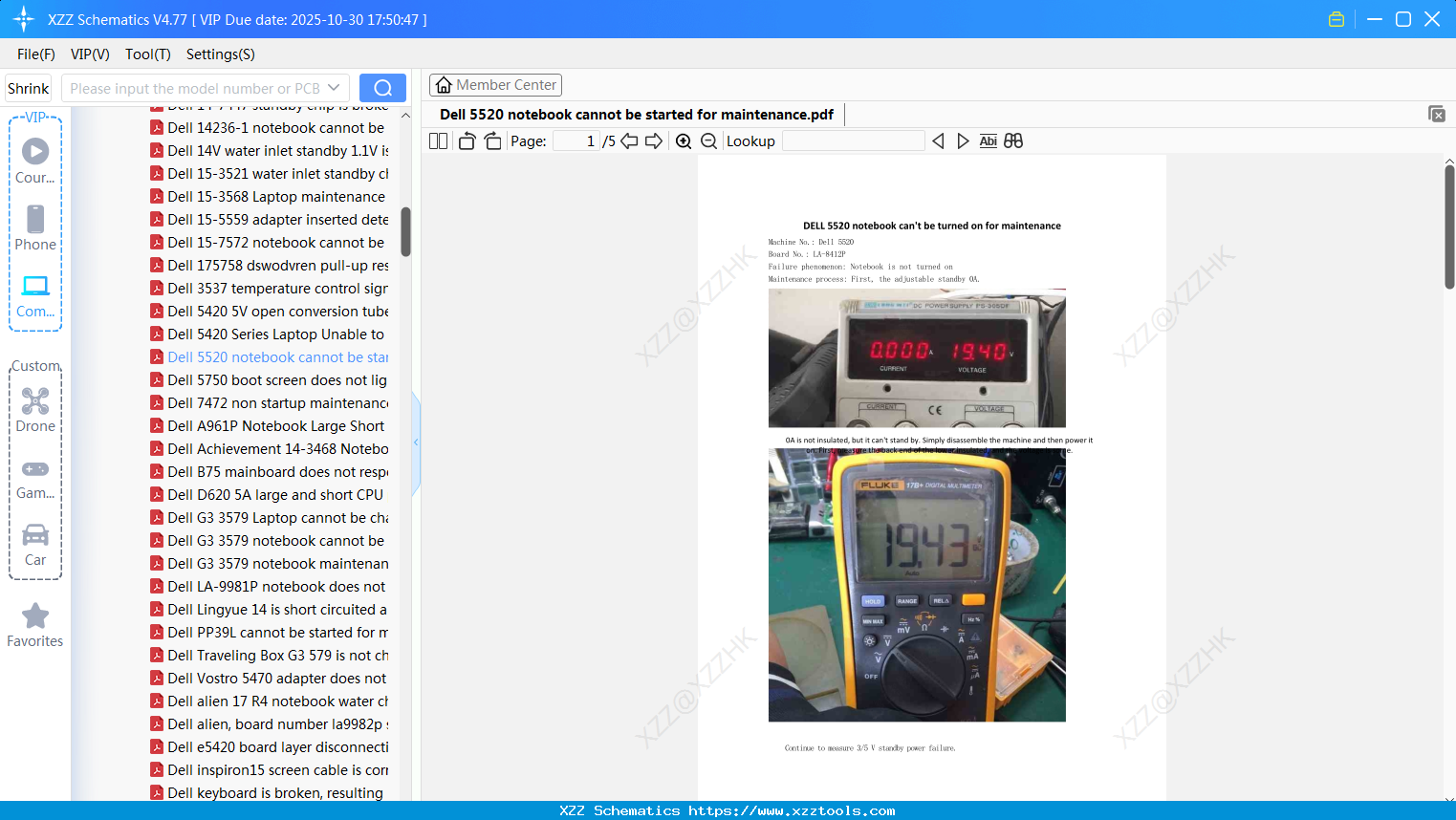The width and height of the screenshot is (1456, 820).
Task: Open Dell 14V water inlet standby file
Action: tap(269, 151)
